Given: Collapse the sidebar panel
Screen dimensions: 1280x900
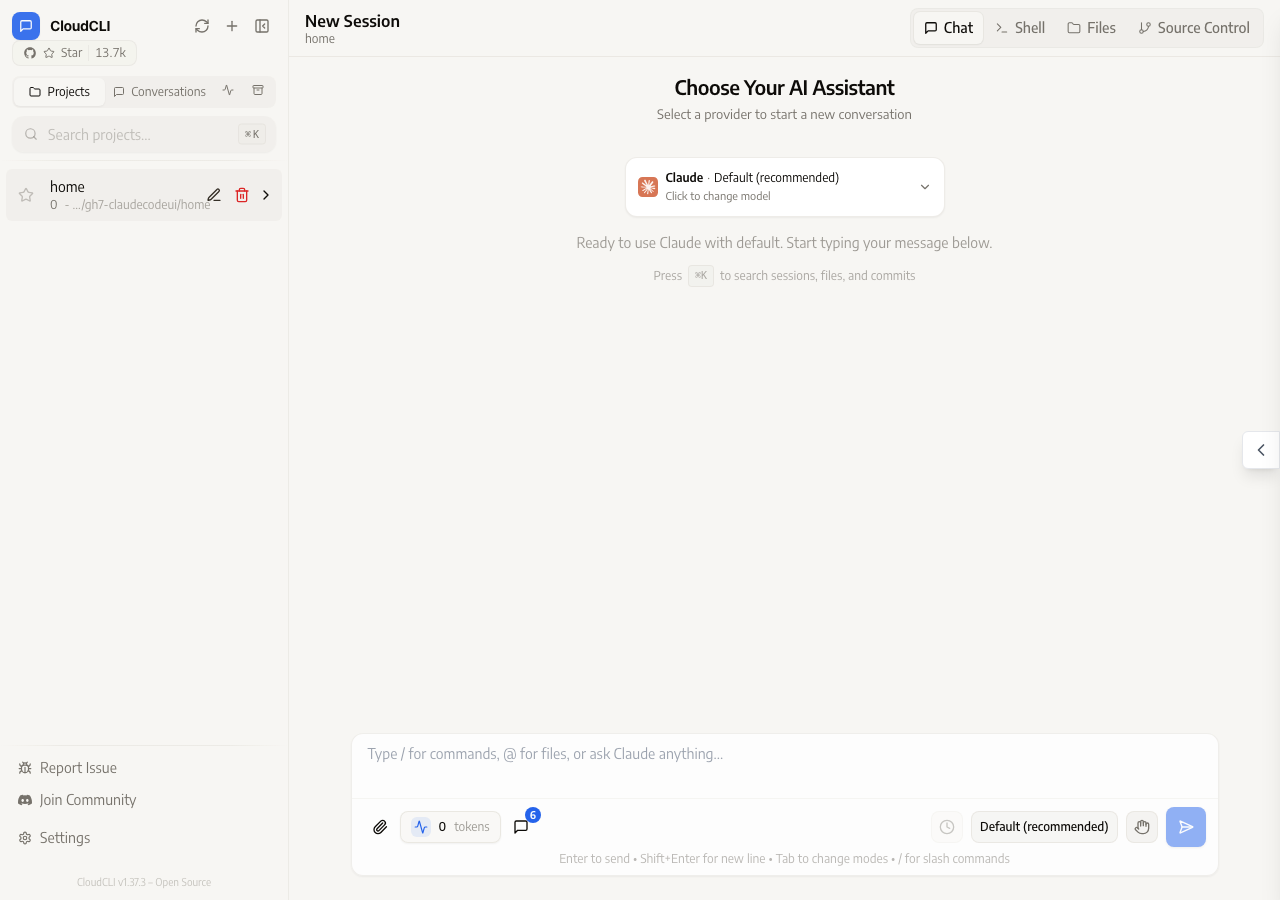Looking at the screenshot, I should point(262,26).
